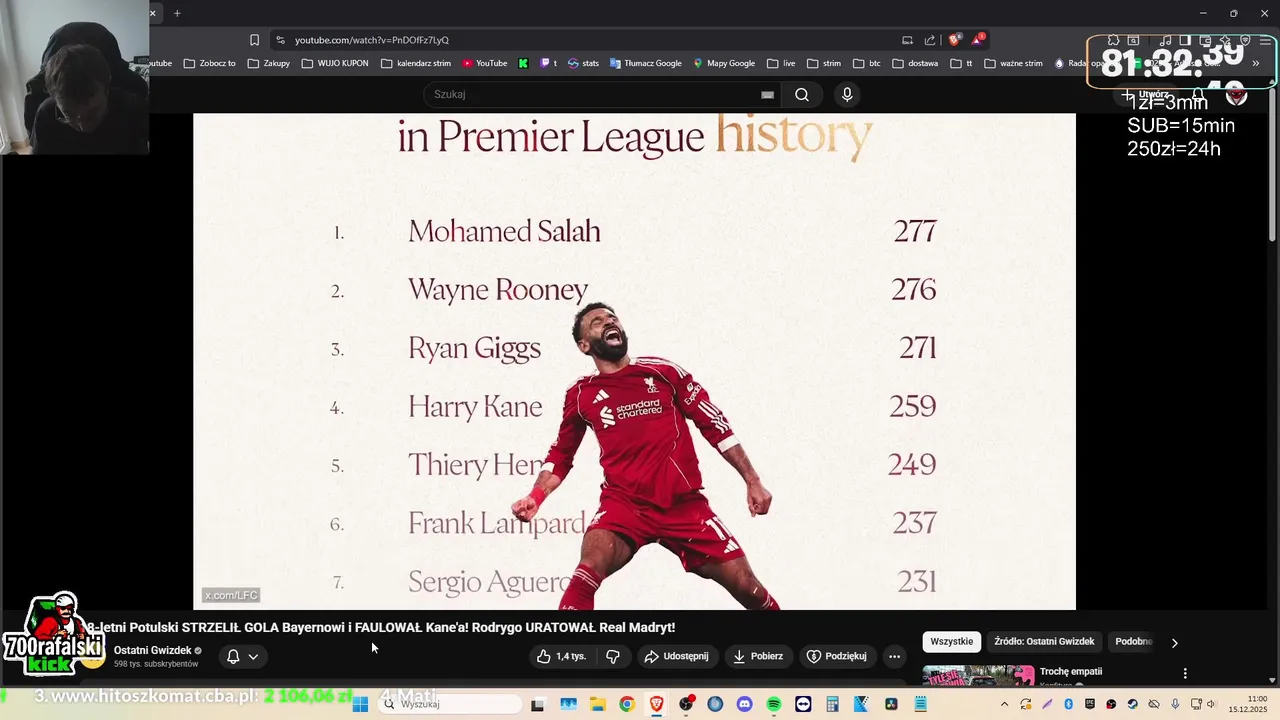Image resolution: width=1280 pixels, height=720 pixels.
Task: Open Windows Start menu
Action: pyautogui.click(x=360, y=704)
